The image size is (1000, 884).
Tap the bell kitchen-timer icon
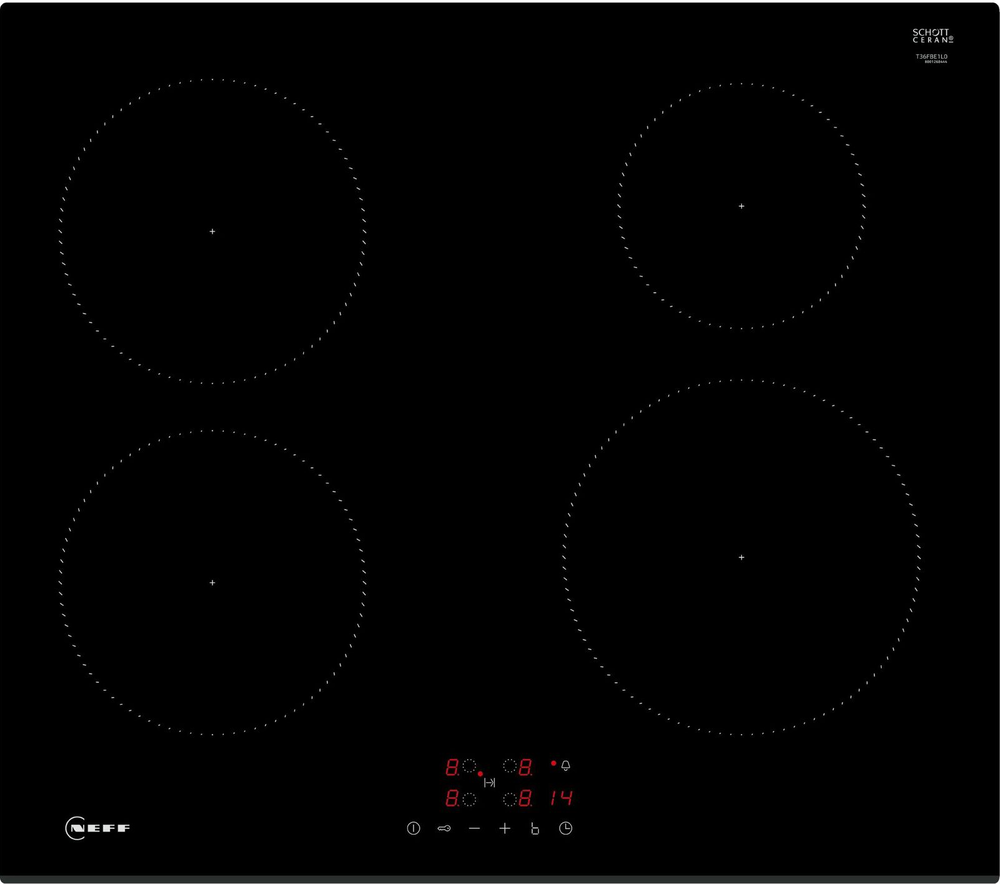[566, 766]
